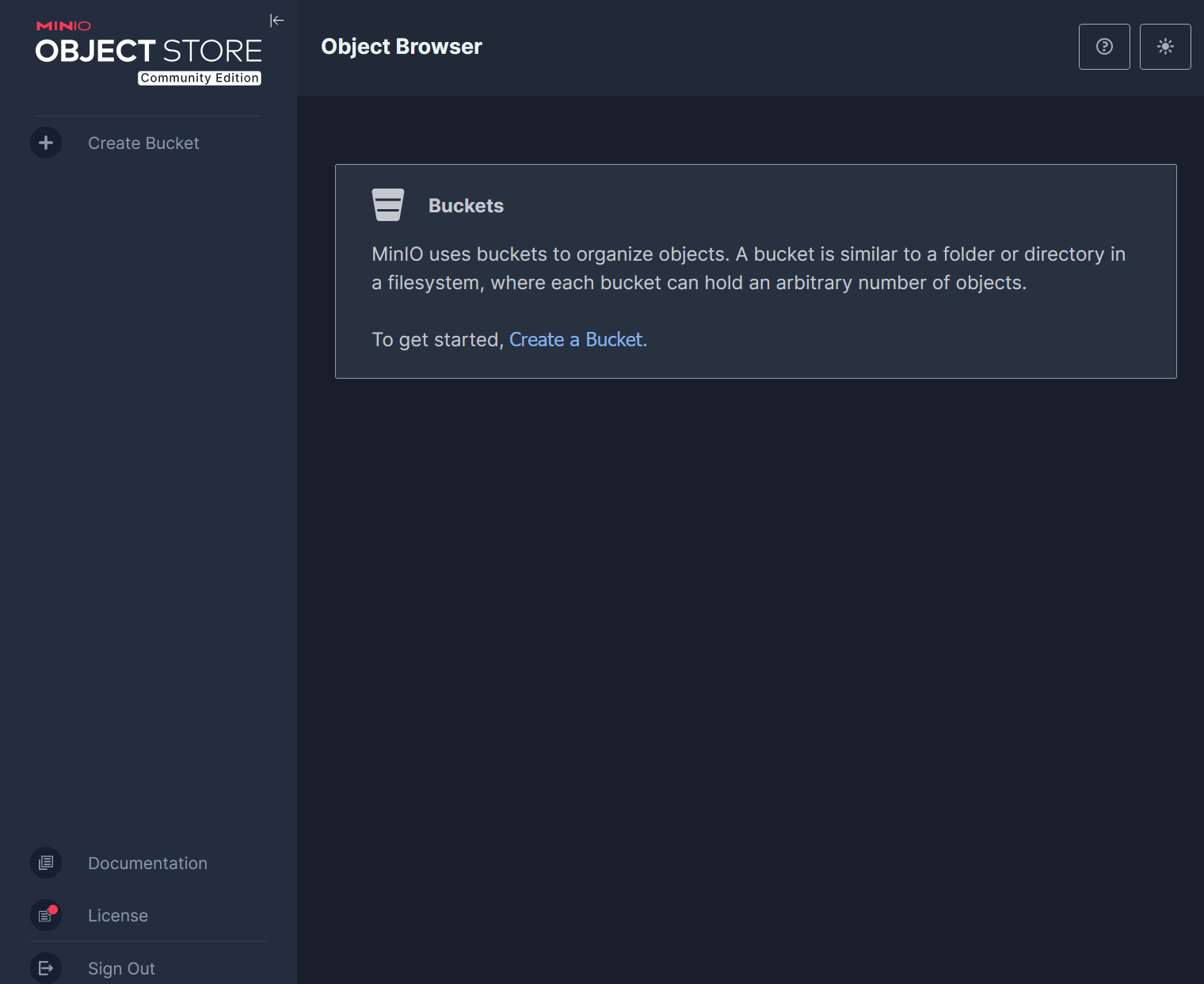Click the Buckets heading text
The image size is (1204, 984).
466,206
